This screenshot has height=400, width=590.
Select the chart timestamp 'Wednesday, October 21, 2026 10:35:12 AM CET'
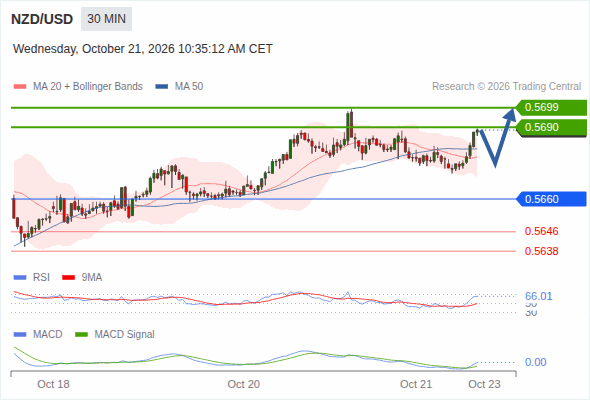coord(143,49)
